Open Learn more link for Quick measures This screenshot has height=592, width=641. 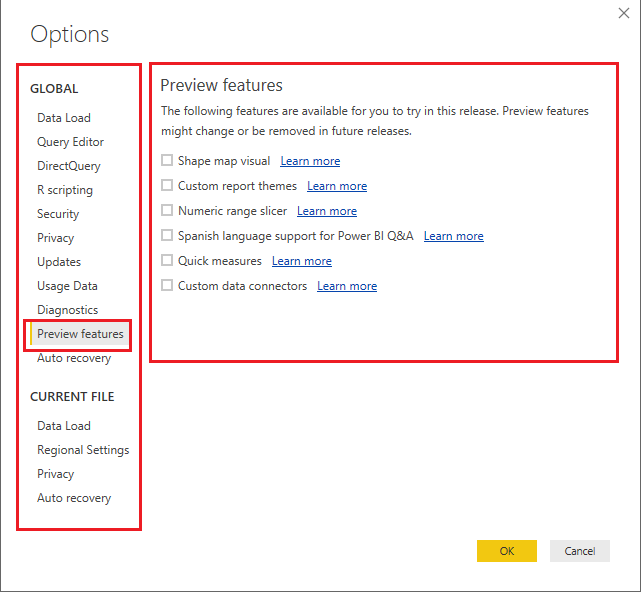click(302, 261)
